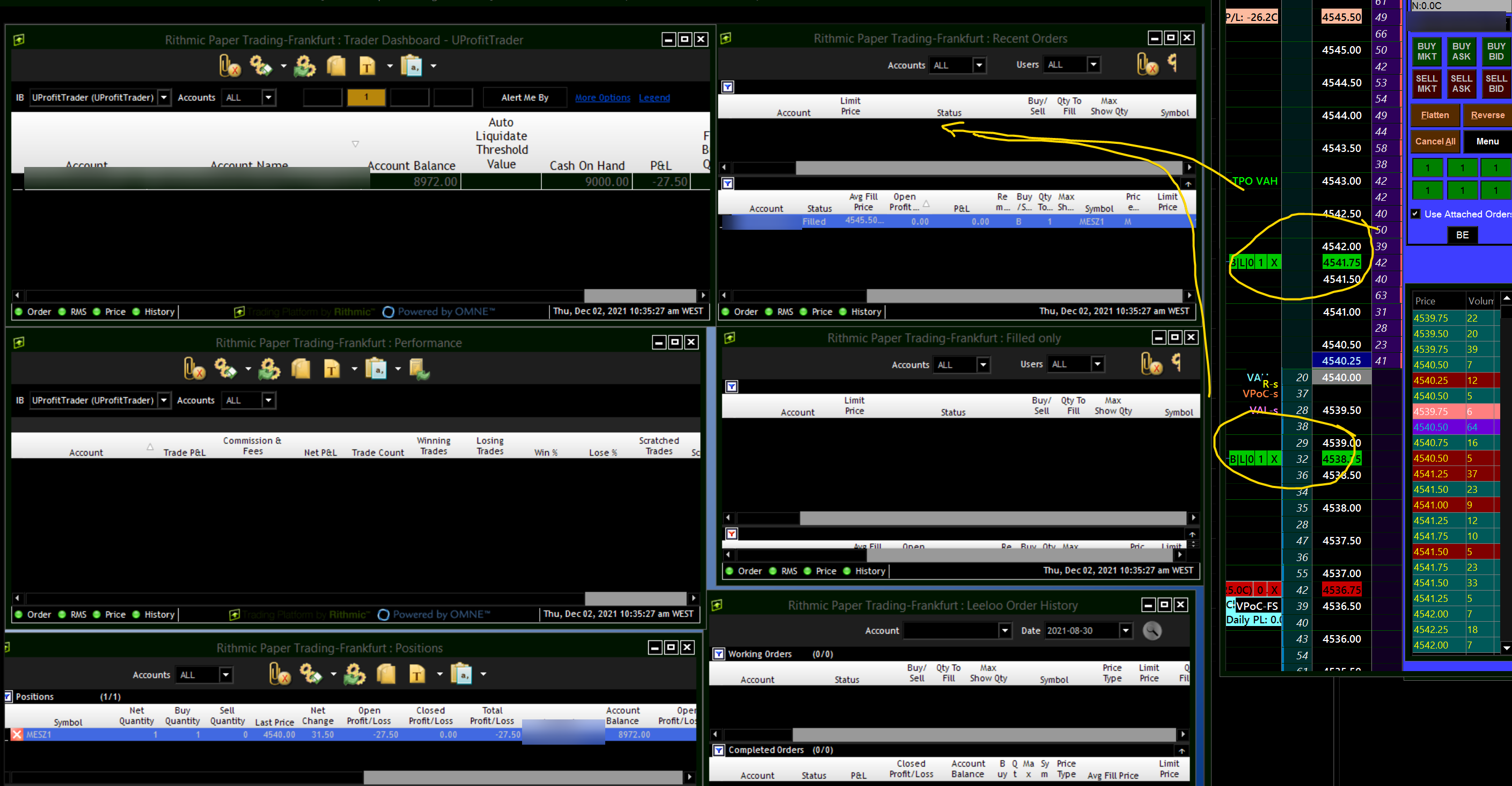This screenshot has width=1512, height=786.
Task: Click magnifier search icon in Leeloo Order History
Action: click(x=1151, y=630)
